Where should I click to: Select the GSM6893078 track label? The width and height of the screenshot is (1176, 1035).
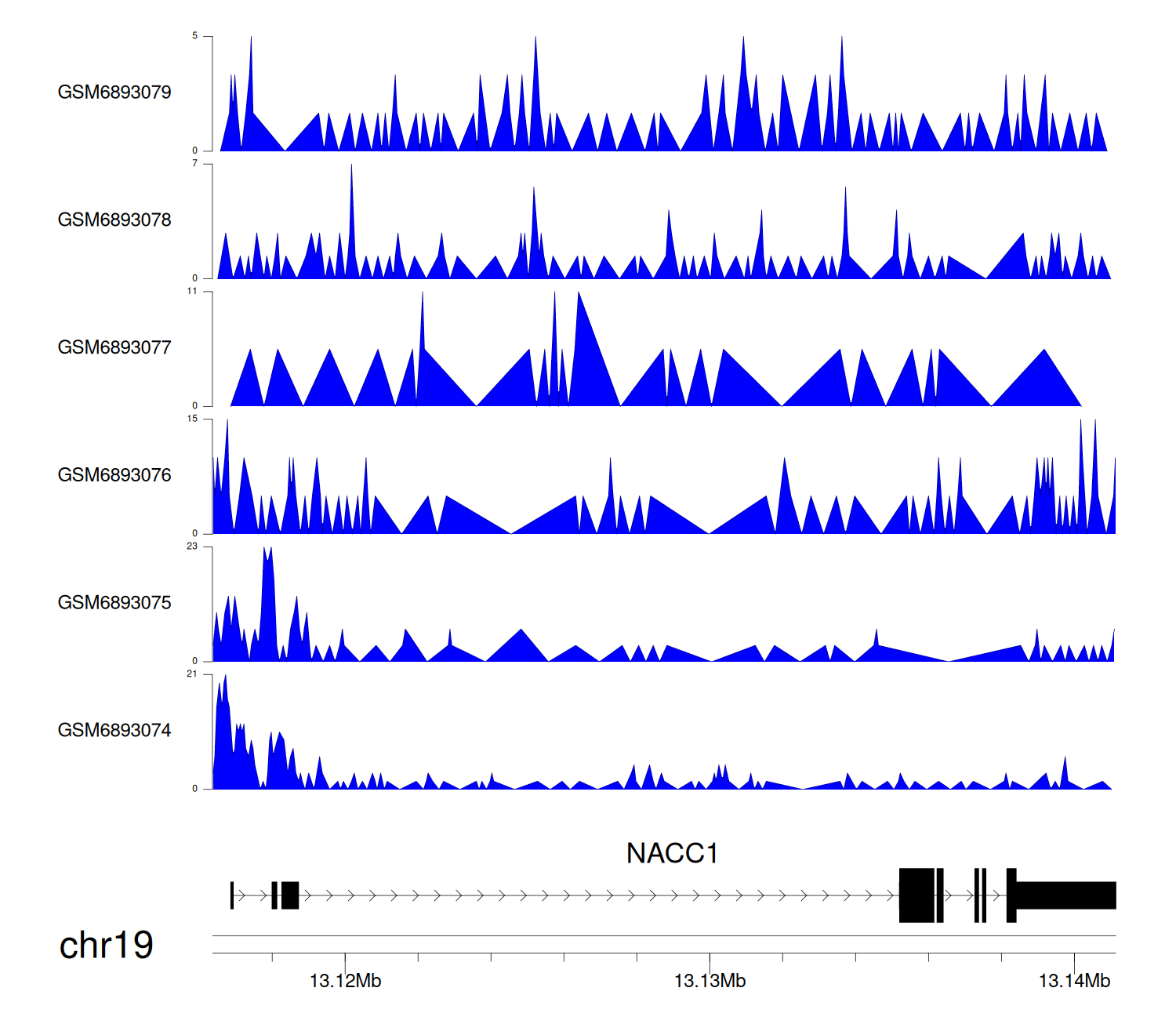coord(114,220)
